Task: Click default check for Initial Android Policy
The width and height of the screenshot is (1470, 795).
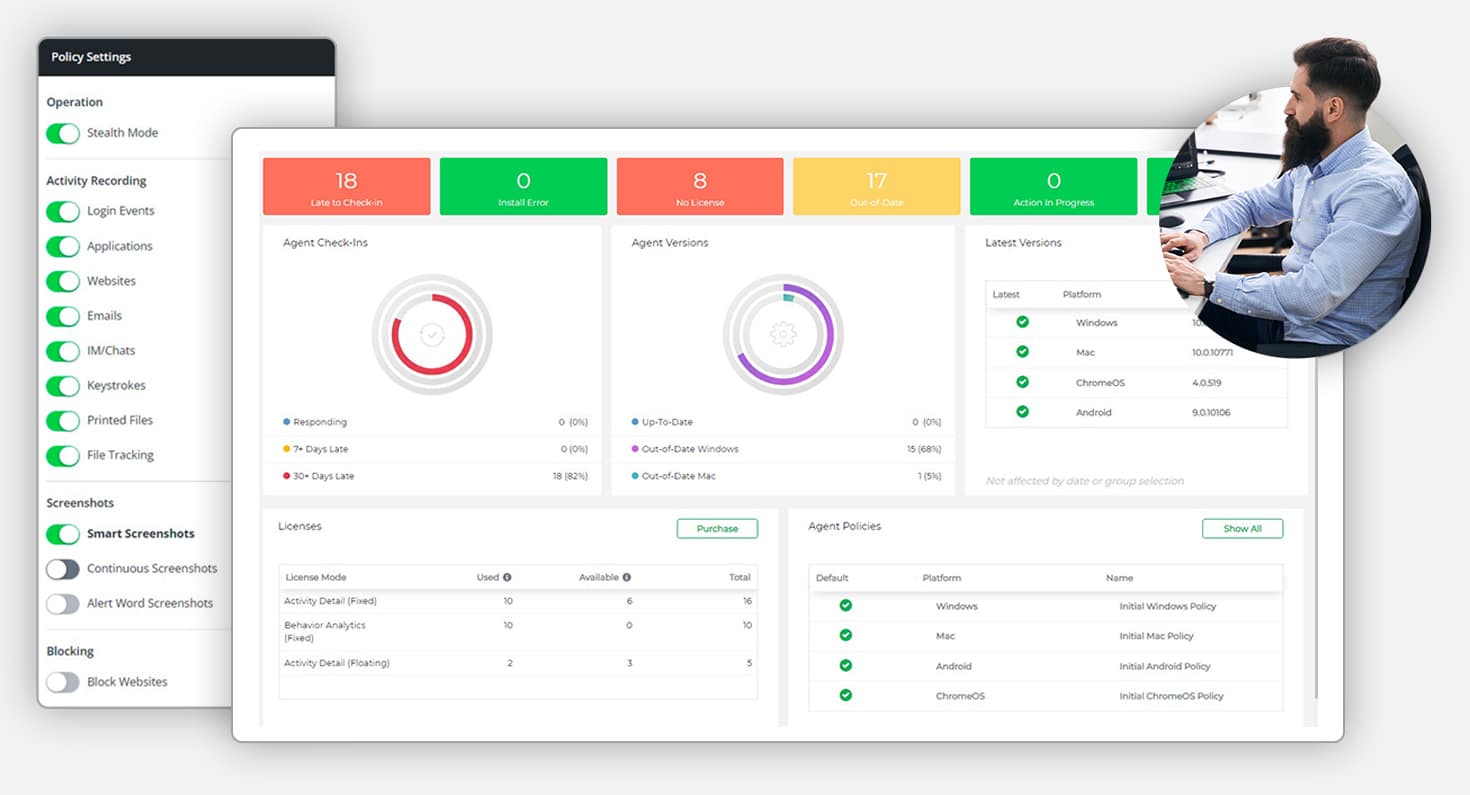Action: point(845,665)
